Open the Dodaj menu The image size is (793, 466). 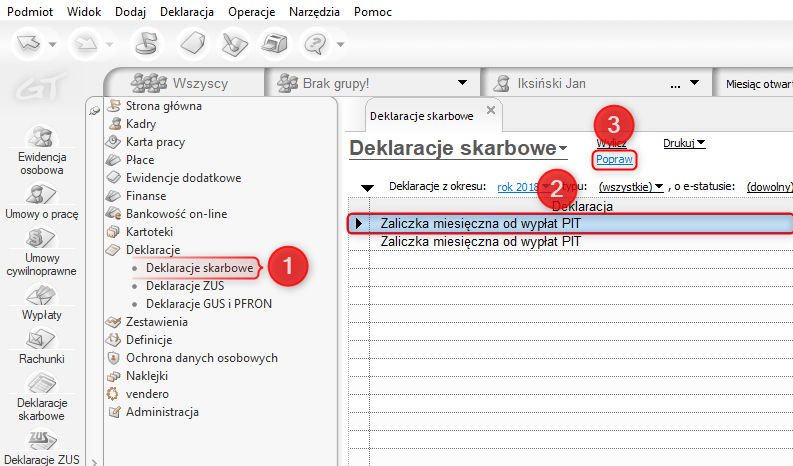tap(130, 12)
